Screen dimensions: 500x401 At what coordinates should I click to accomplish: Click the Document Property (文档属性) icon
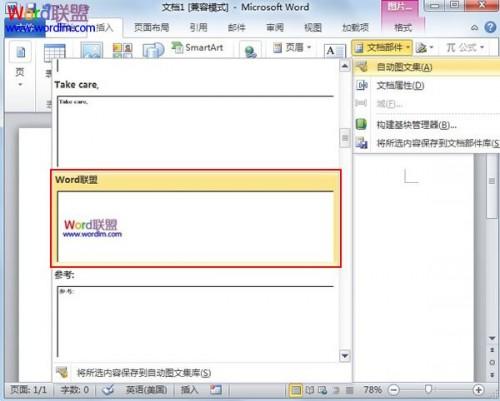[x=362, y=85]
